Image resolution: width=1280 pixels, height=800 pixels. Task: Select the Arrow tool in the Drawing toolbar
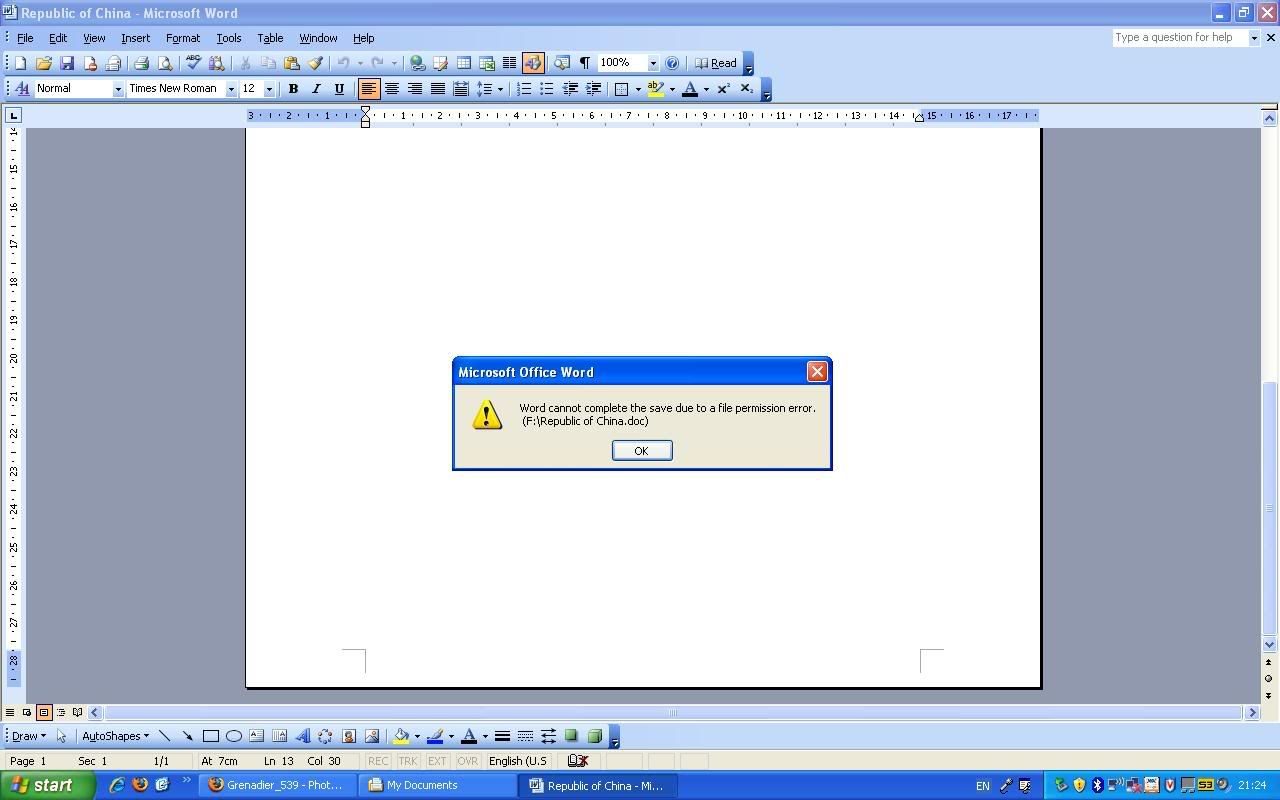(187, 736)
